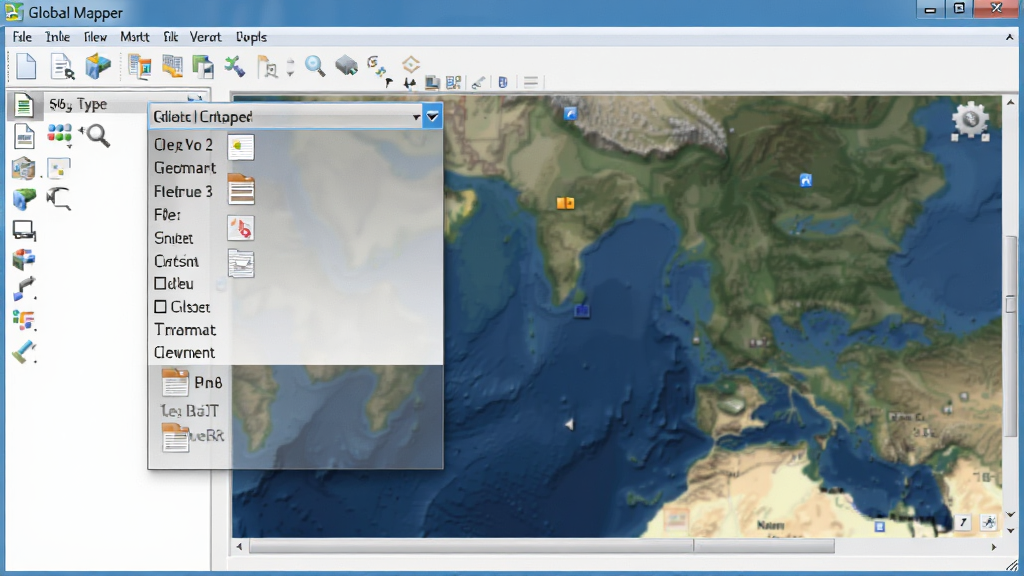Click the orange book marker on the map

[566, 203]
